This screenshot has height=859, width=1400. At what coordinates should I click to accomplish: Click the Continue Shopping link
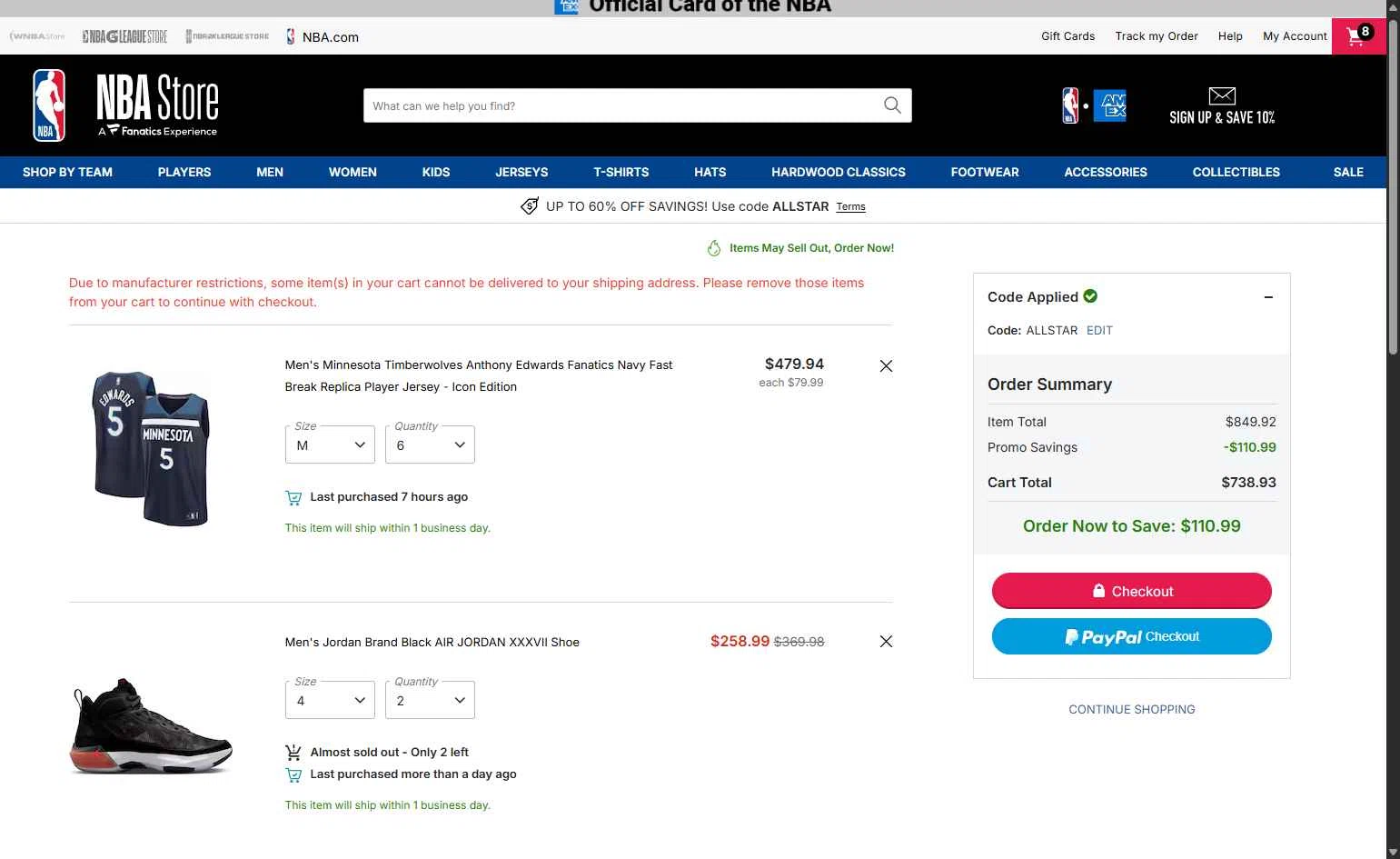pos(1132,709)
